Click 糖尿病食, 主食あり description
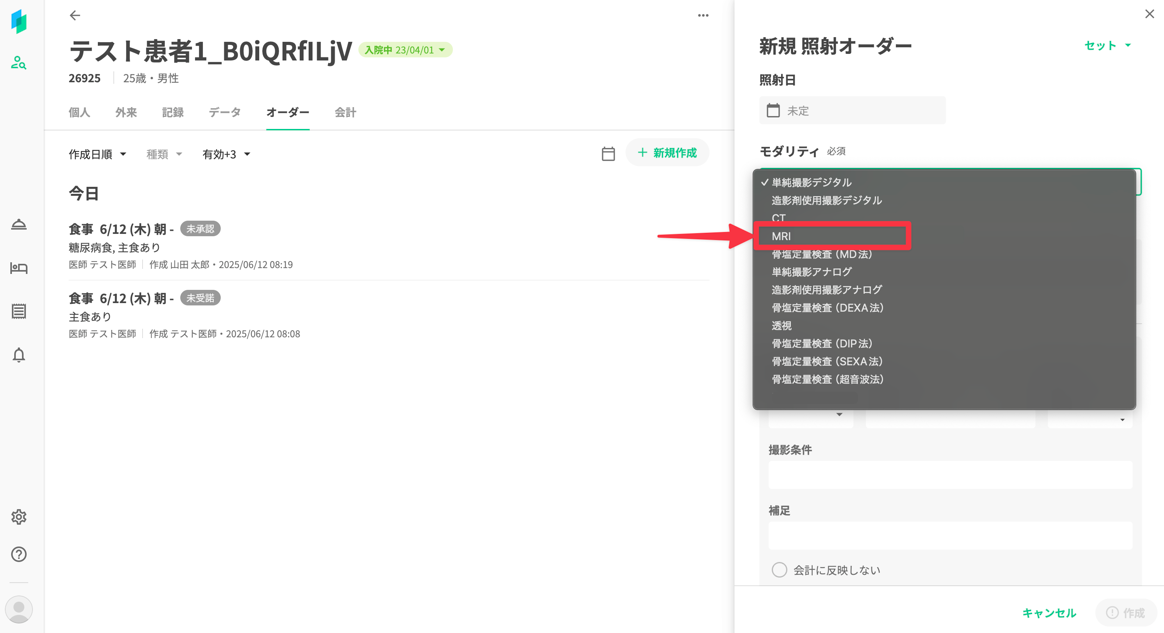 tap(114, 247)
